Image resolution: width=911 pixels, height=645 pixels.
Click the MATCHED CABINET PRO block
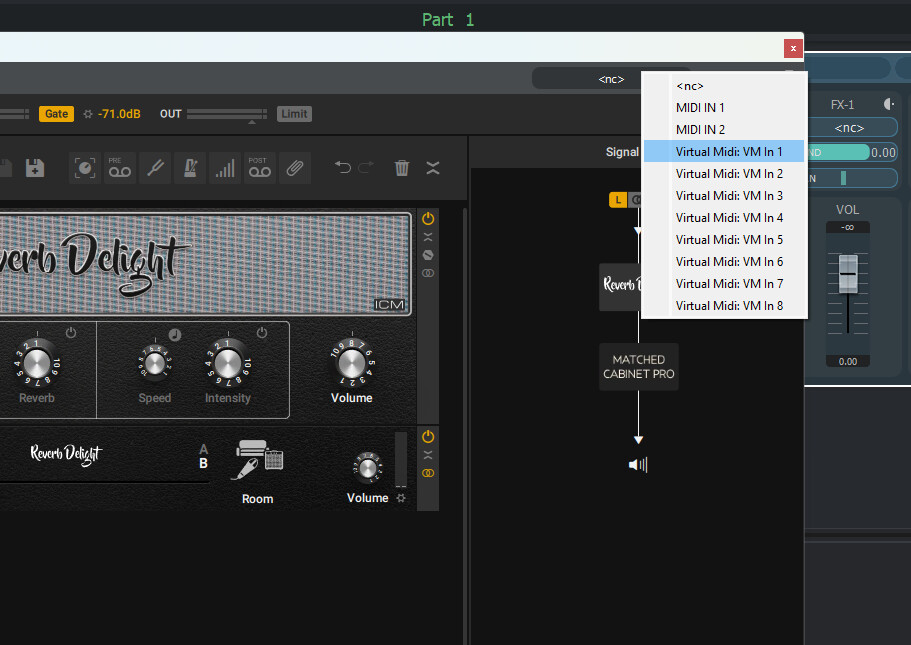point(639,367)
